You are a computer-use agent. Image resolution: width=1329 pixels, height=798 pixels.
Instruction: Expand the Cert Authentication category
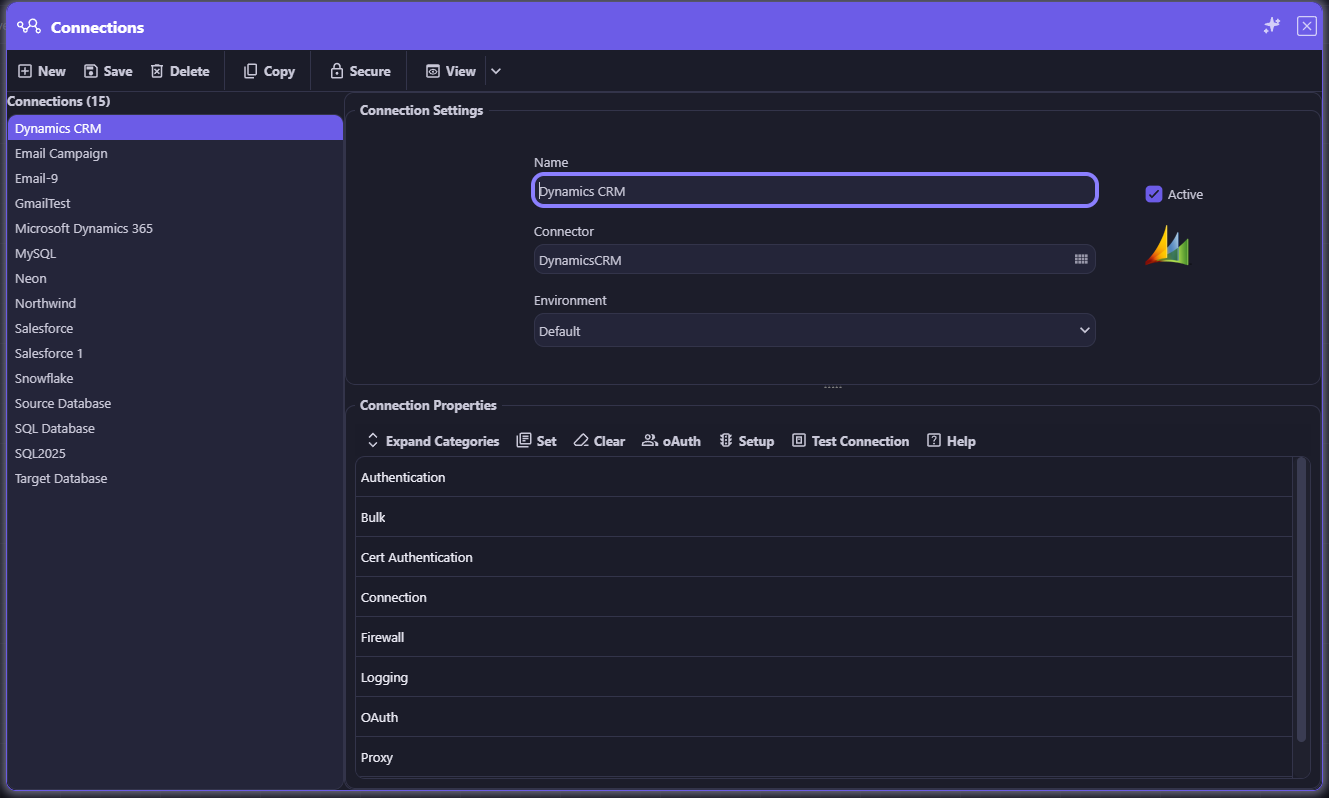pos(824,557)
